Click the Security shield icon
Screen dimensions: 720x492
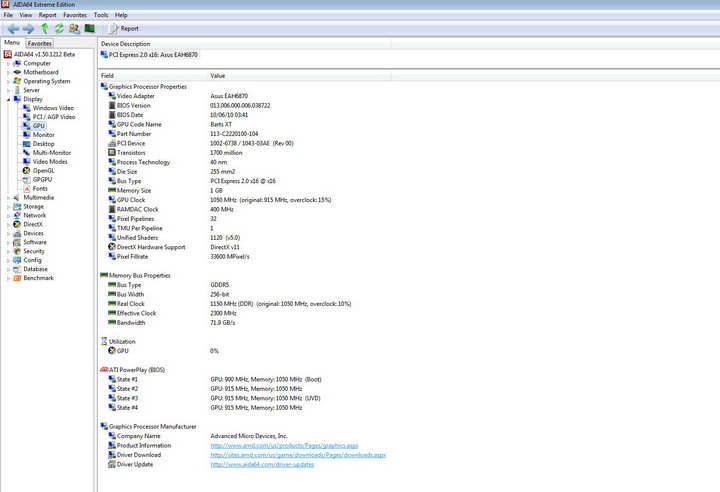(x=17, y=251)
